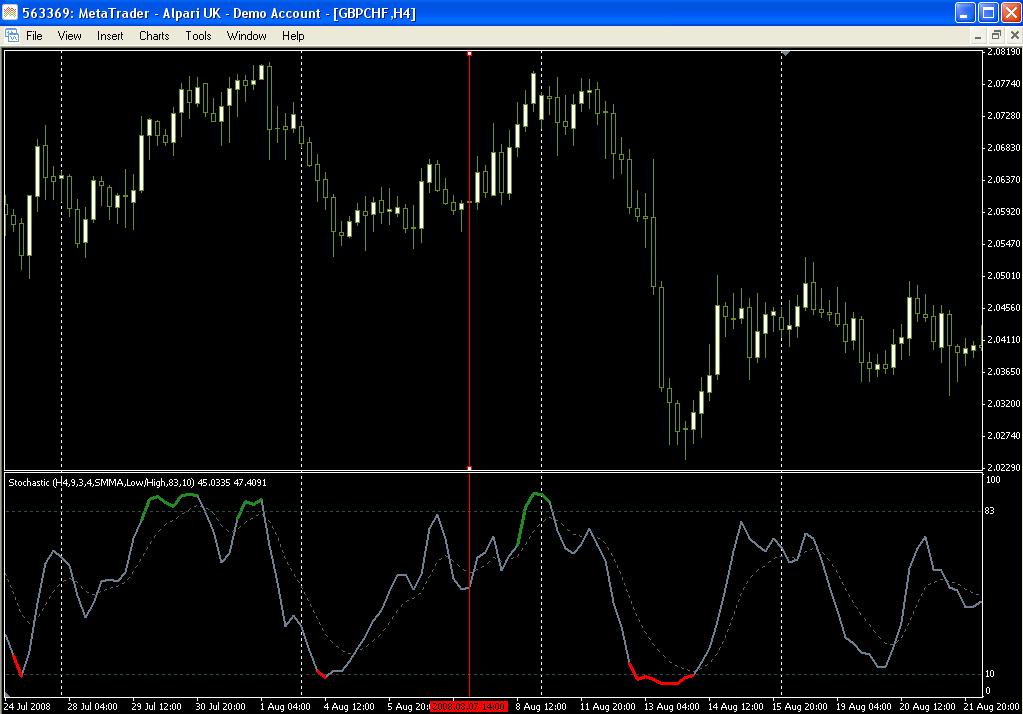Minimize the inner chart window
Screen dimensions: 1023x714
point(976,35)
